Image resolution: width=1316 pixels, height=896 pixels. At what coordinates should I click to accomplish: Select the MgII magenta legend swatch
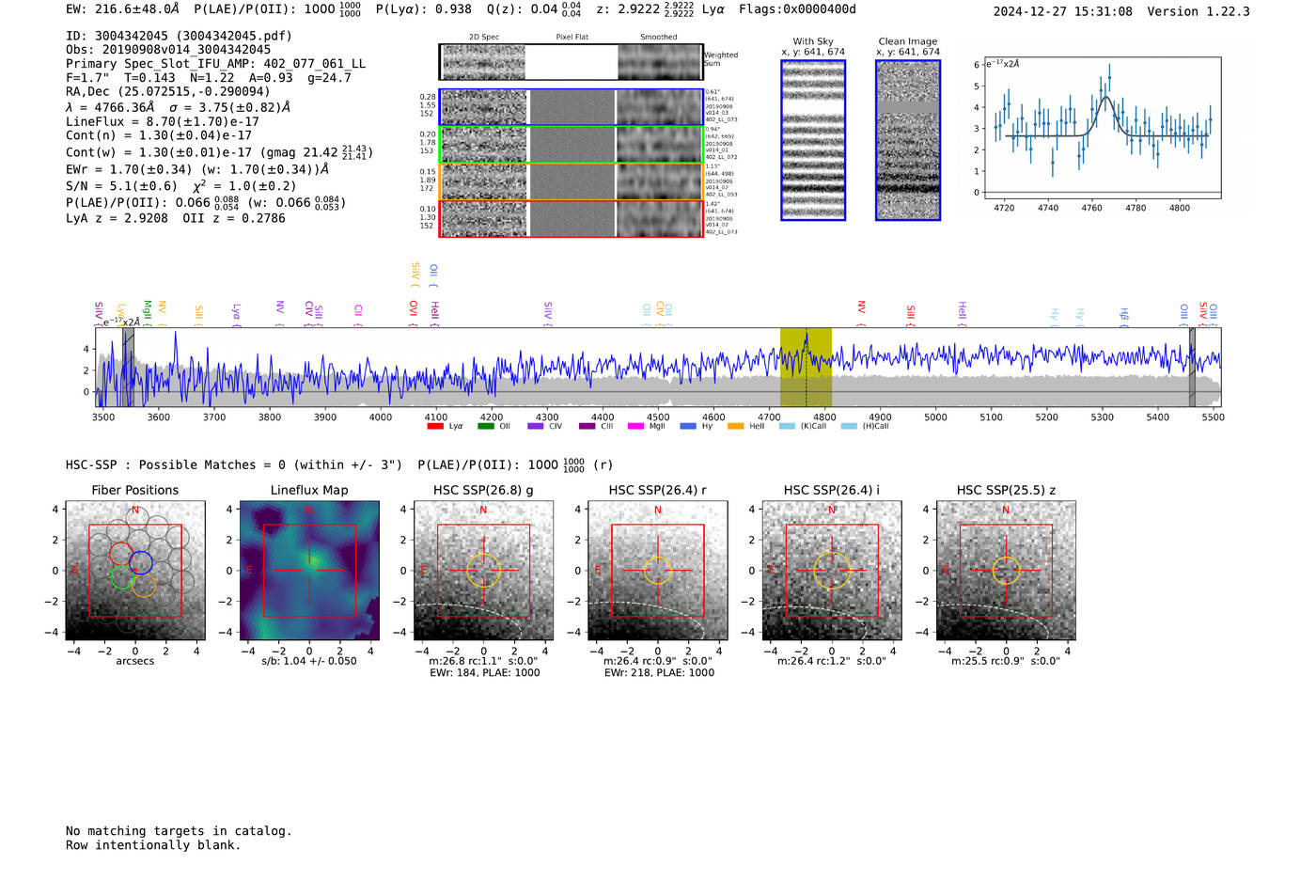click(x=636, y=426)
